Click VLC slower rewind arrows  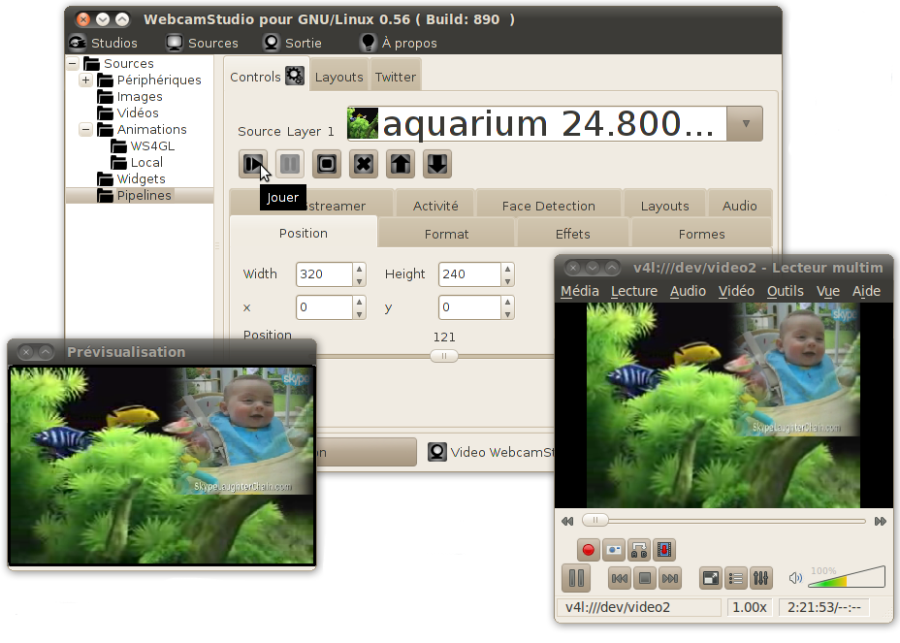567,521
